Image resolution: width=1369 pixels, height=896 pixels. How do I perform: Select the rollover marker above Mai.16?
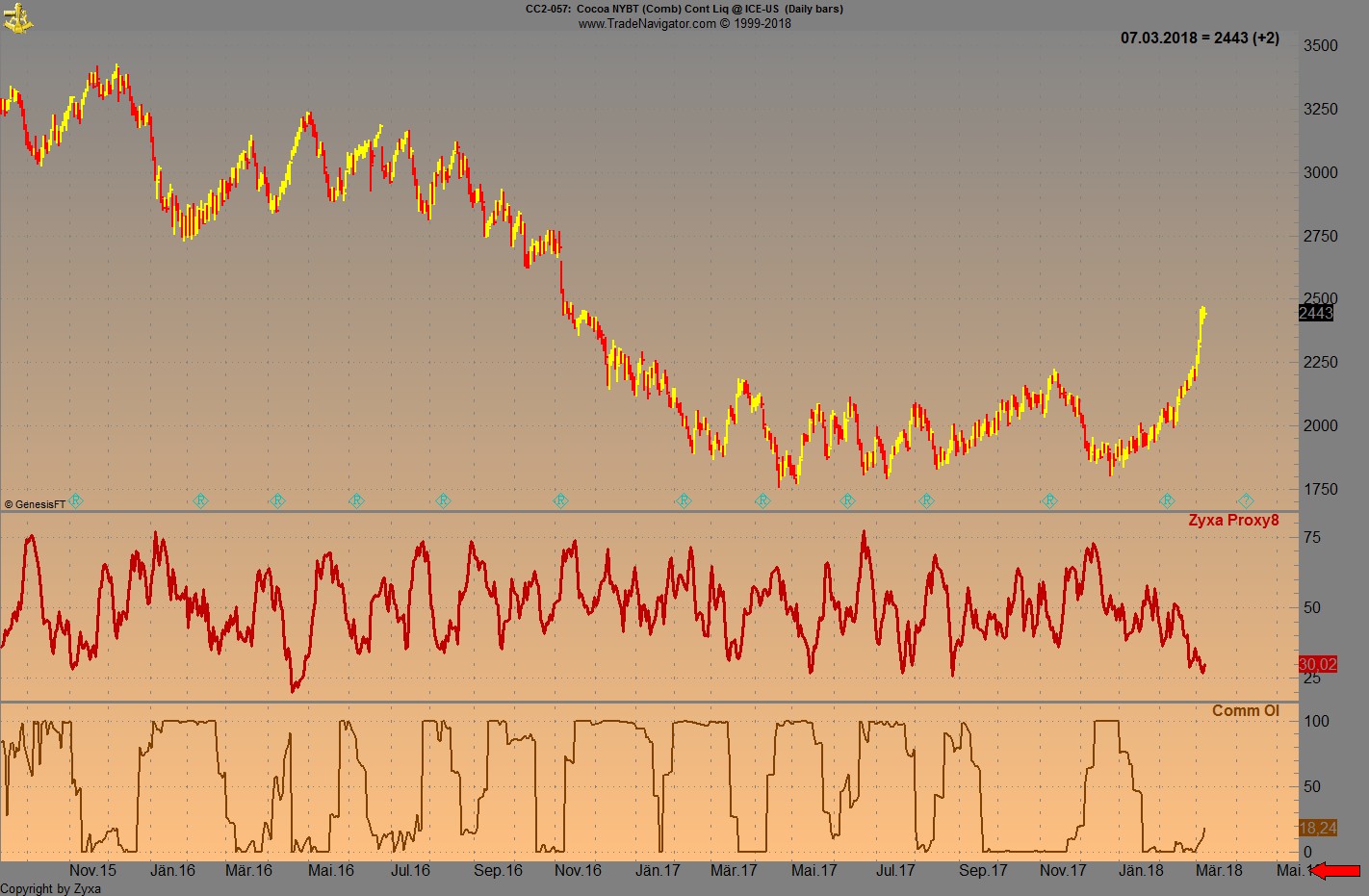[356, 501]
